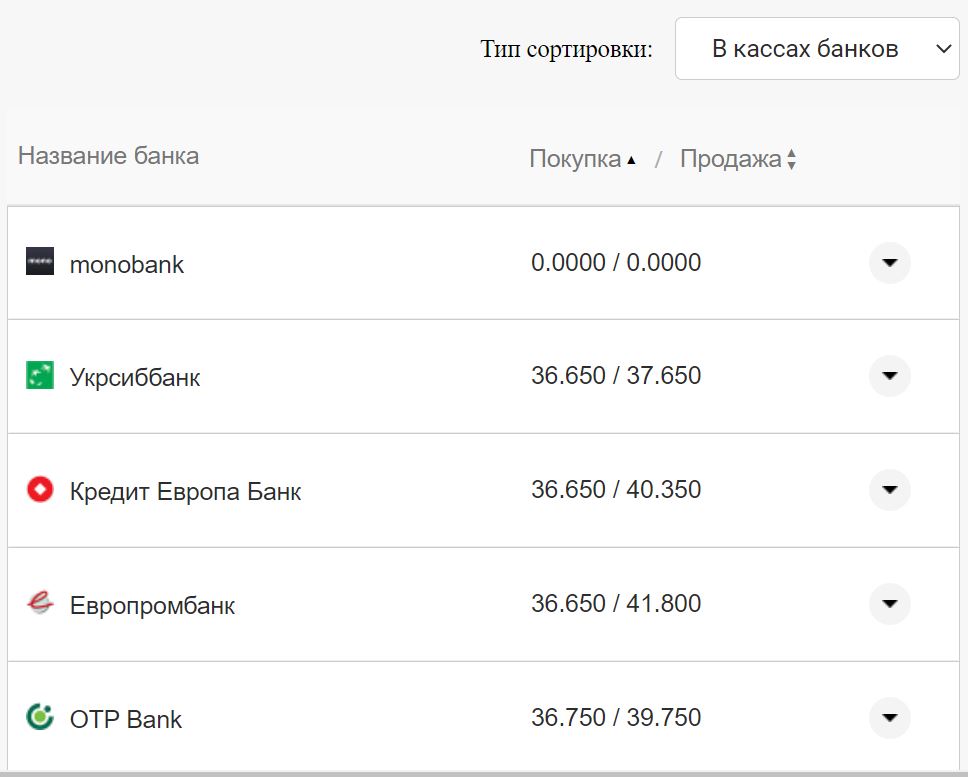Click the Европромбанк logo icon
Screen dimensions: 968x777
tap(40, 604)
